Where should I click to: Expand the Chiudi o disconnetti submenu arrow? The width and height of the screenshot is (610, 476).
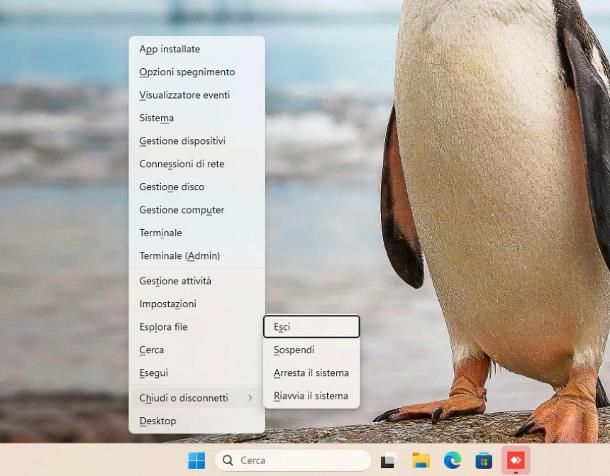point(250,398)
